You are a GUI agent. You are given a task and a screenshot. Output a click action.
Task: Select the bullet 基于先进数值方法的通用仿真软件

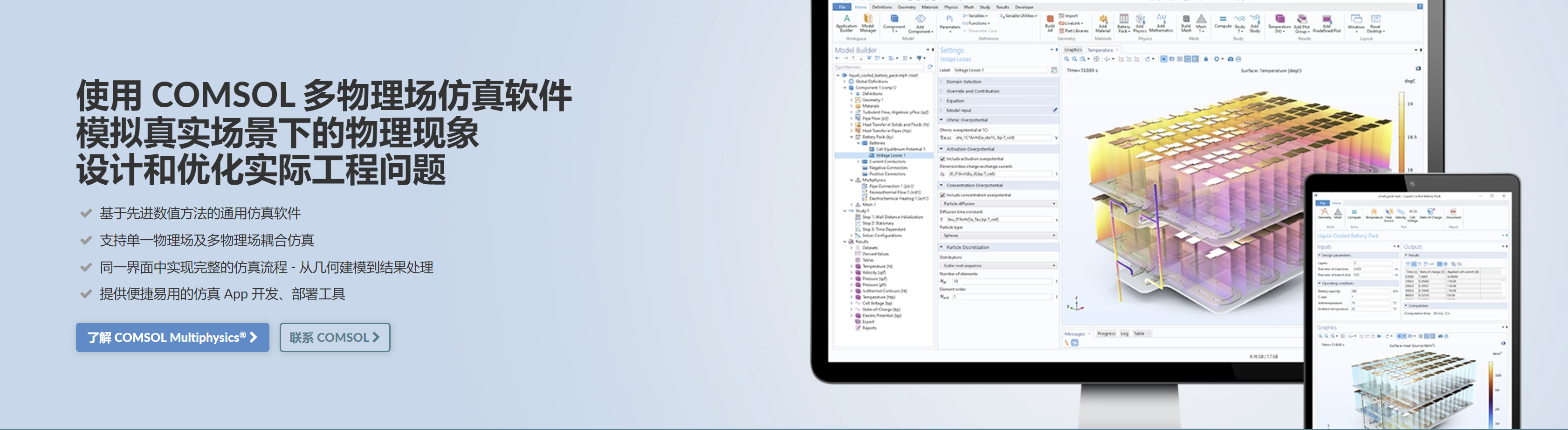click(x=199, y=213)
